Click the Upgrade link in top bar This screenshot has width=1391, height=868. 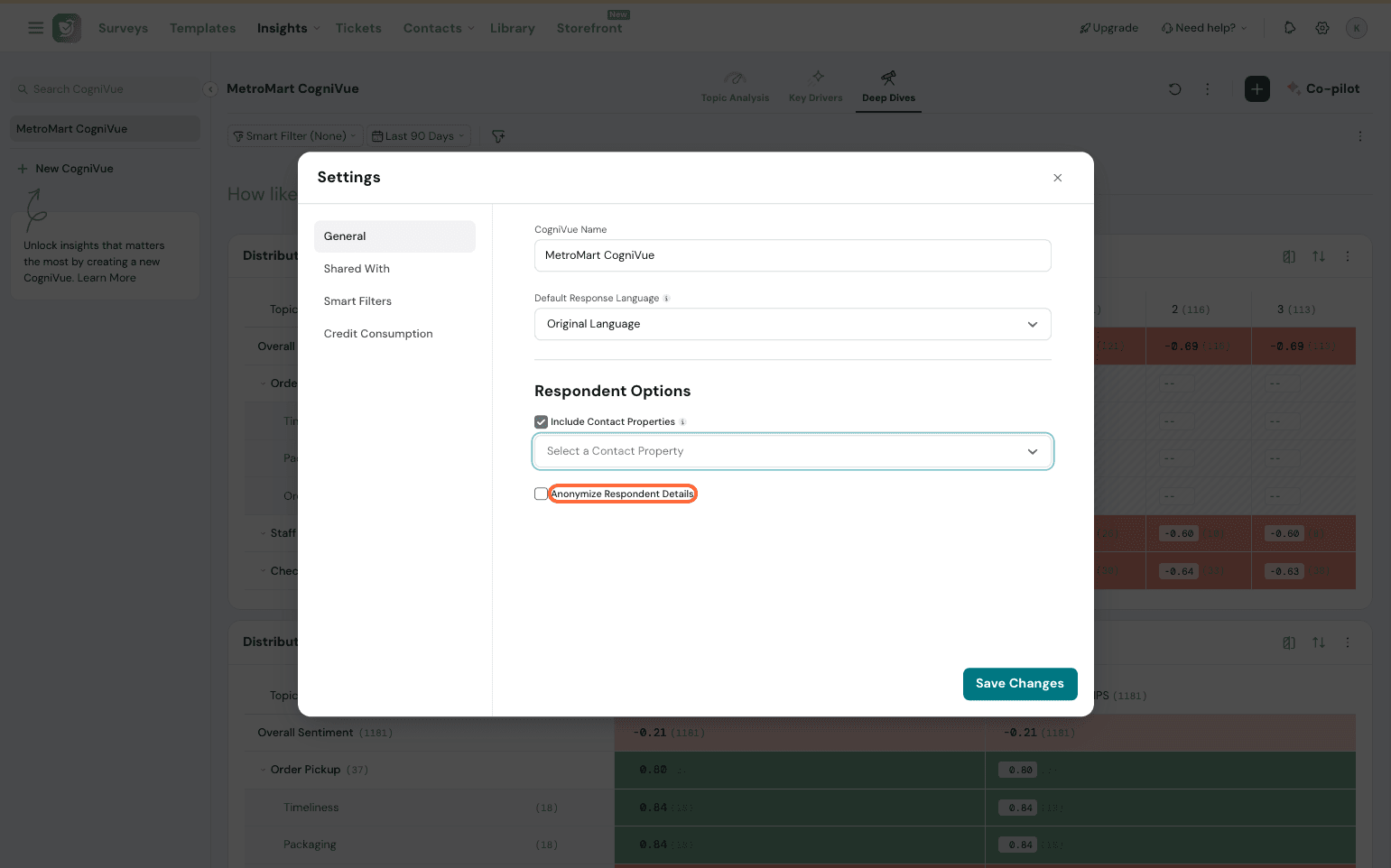[x=1108, y=28]
